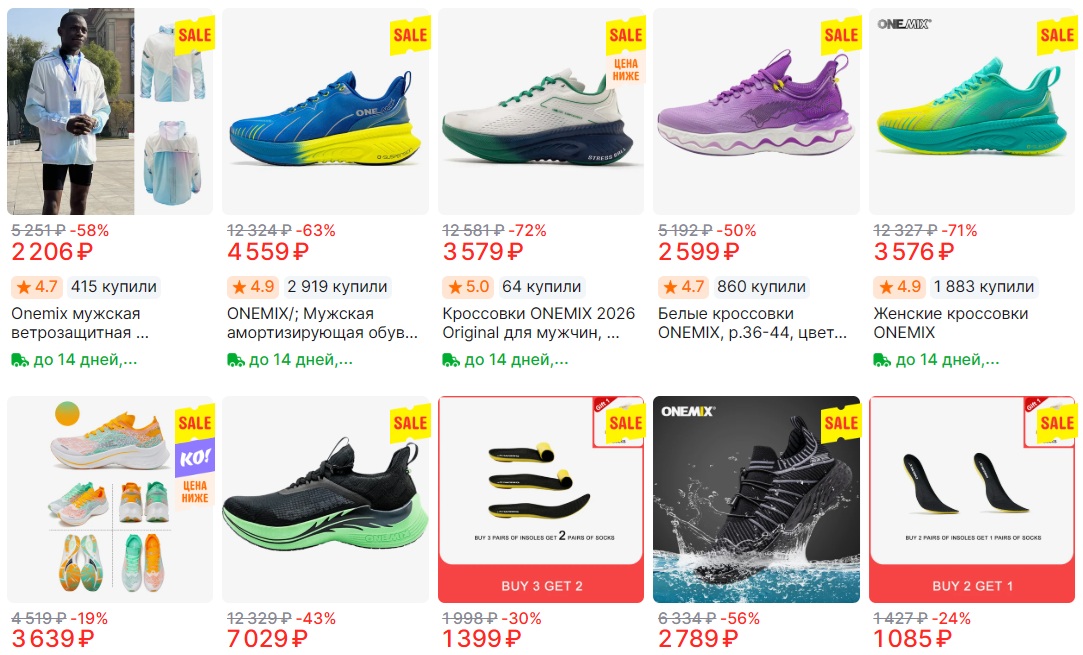The width and height of the screenshot is (1083, 655).
Task: Click star rating 5.0 on ONEMIX 2026 sneakers
Action: [x=468, y=287]
